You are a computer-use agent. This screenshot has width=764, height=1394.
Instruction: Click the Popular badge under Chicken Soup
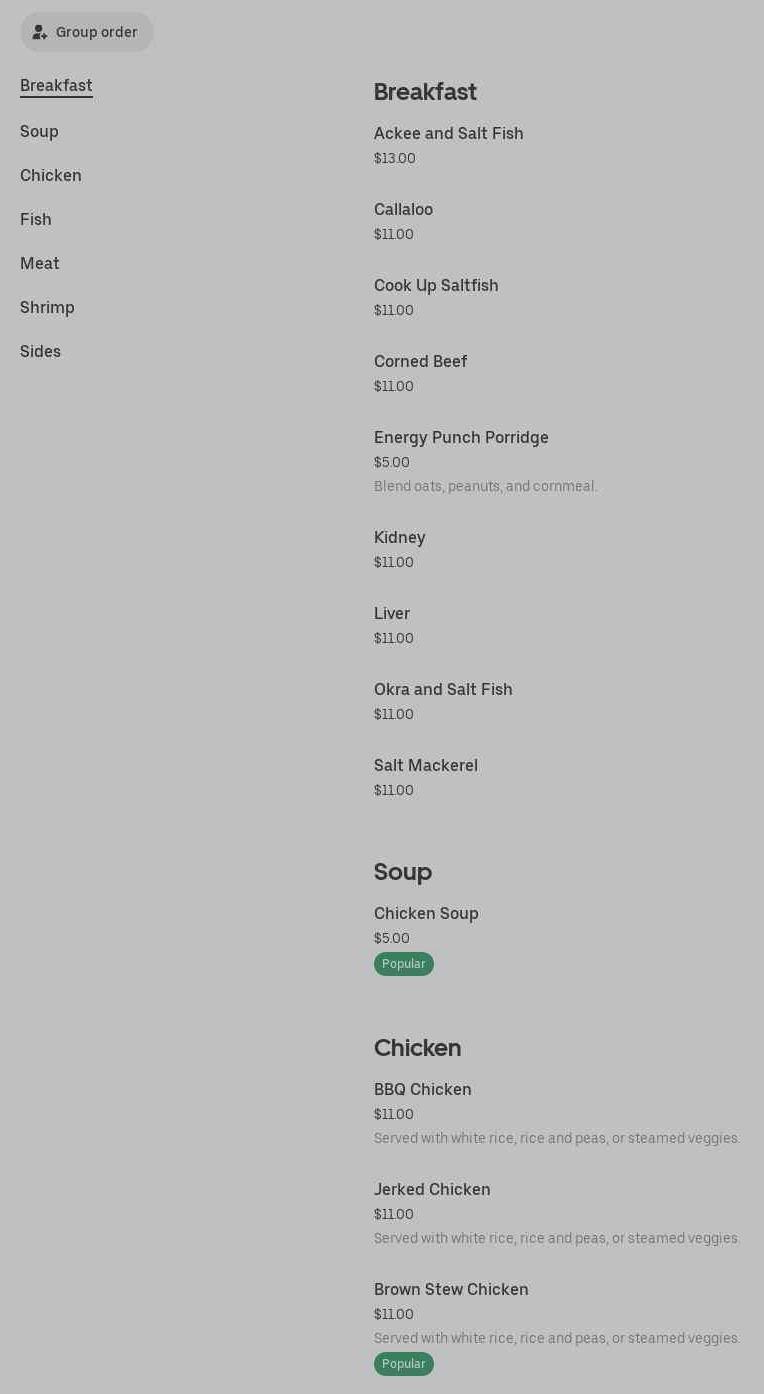click(x=404, y=964)
